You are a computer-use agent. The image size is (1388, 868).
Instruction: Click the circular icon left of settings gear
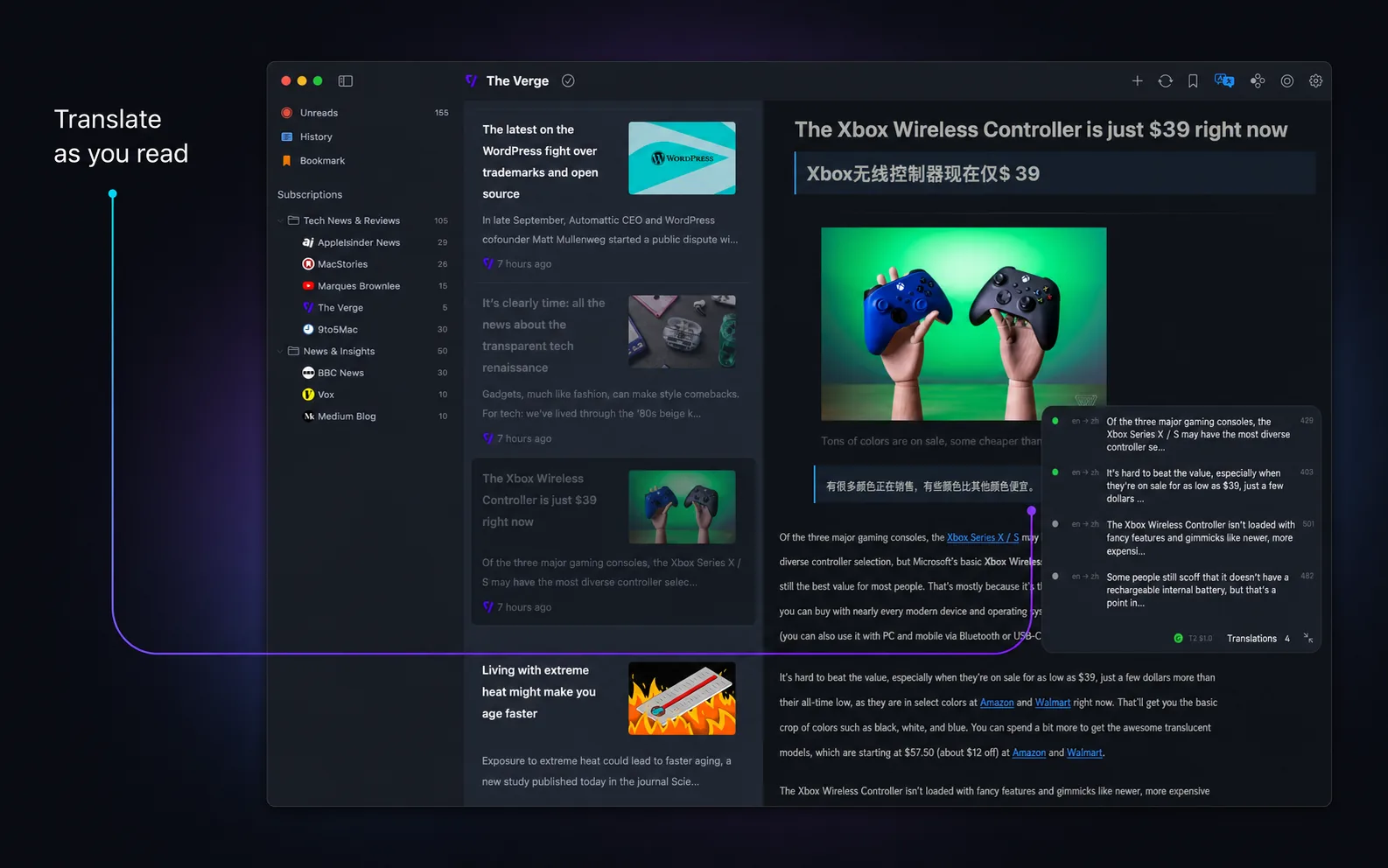[x=1286, y=80]
